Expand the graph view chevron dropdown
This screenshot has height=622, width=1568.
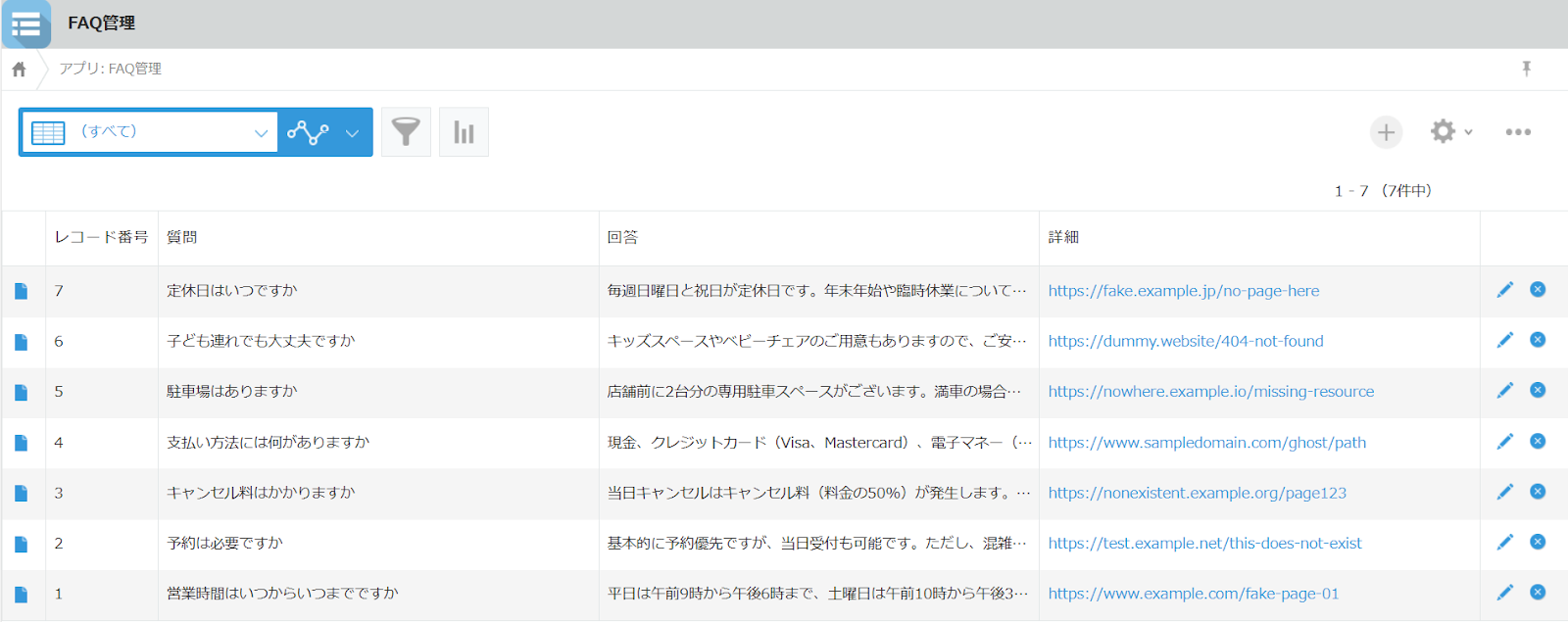[x=352, y=133]
